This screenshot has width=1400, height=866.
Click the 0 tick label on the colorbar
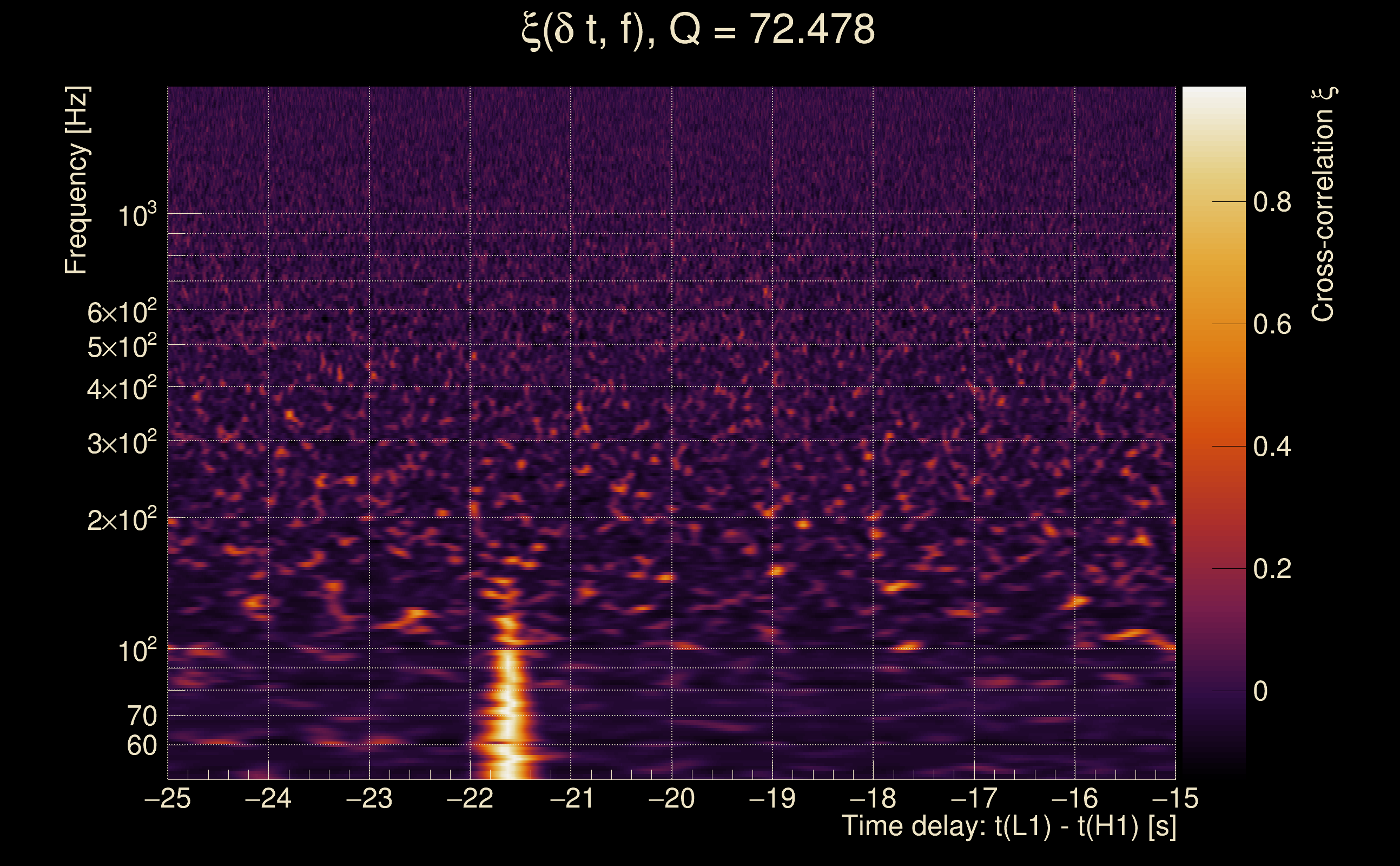[x=1260, y=692]
